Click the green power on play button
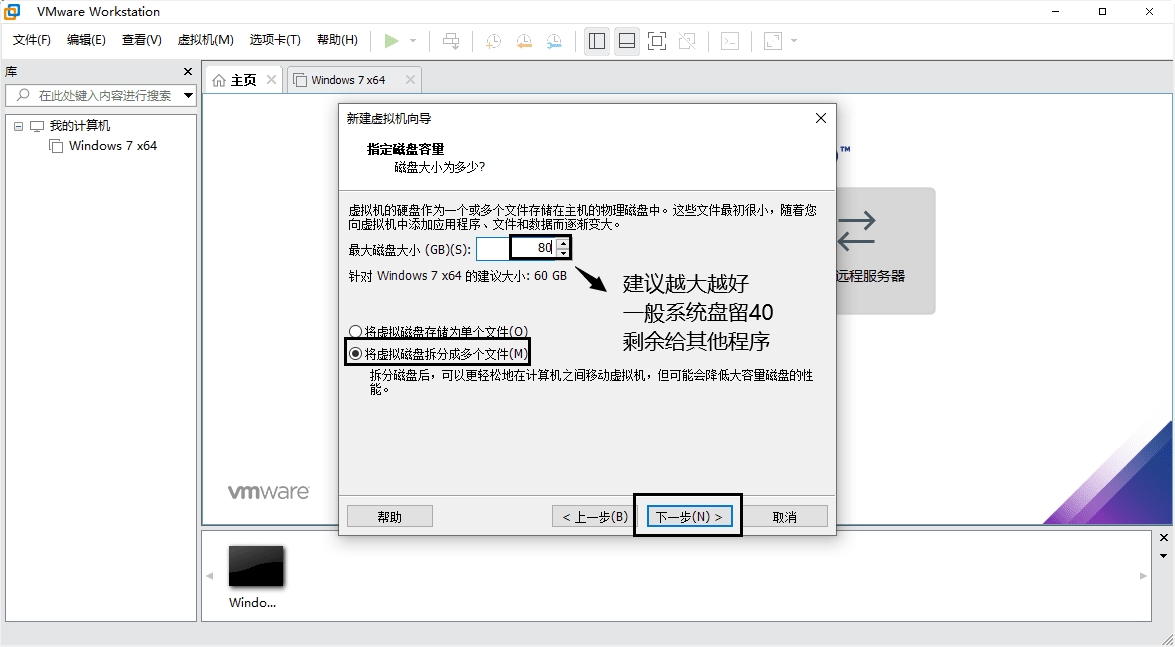Viewport: 1175px width, 647px height. coord(391,40)
